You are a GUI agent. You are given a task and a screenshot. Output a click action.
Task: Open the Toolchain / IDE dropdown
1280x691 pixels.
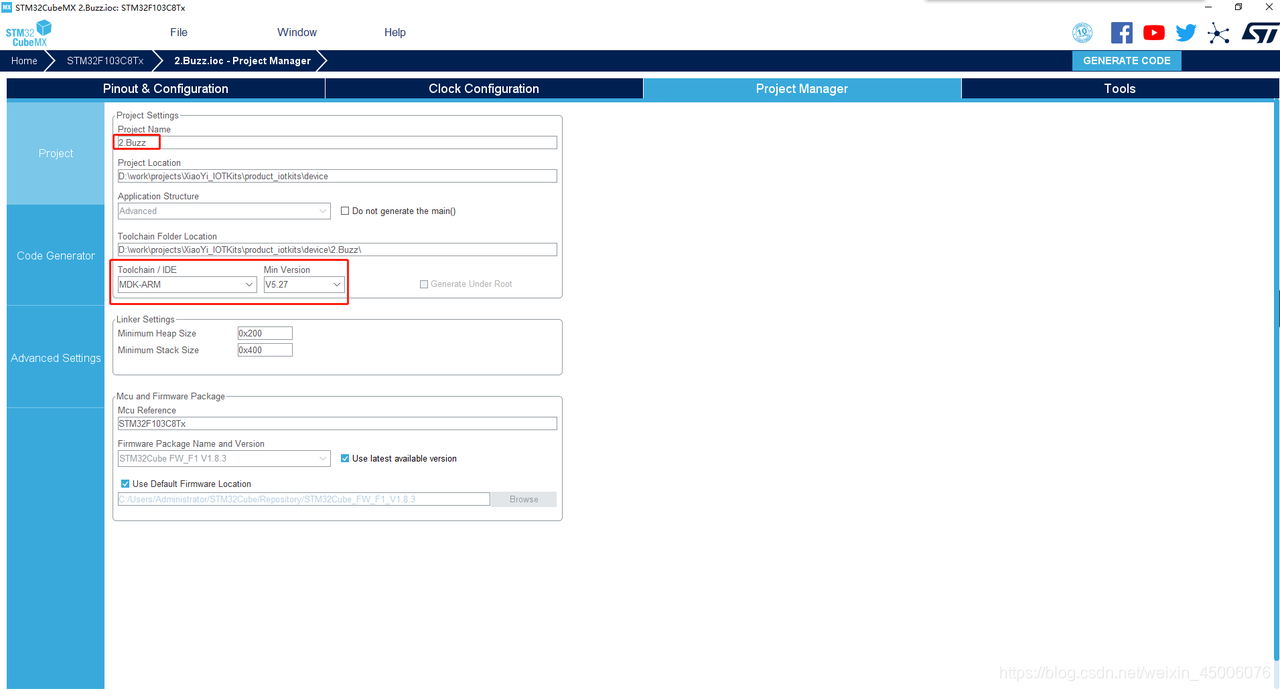pos(187,285)
